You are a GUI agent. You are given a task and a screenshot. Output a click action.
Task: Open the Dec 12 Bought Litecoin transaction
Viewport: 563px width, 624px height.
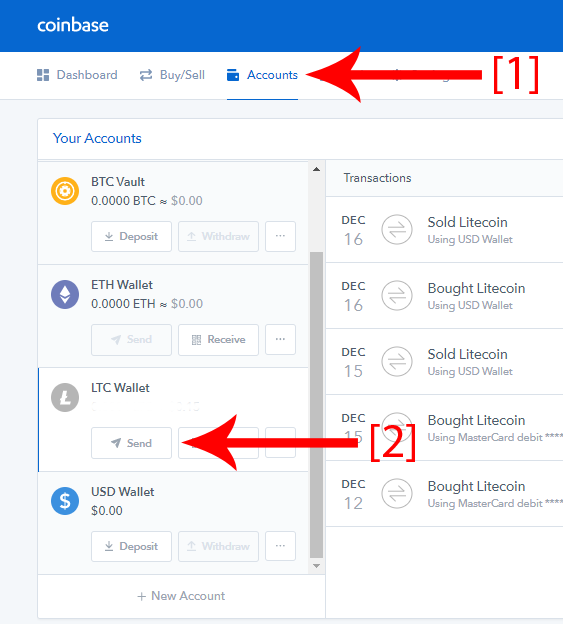click(x=444, y=494)
